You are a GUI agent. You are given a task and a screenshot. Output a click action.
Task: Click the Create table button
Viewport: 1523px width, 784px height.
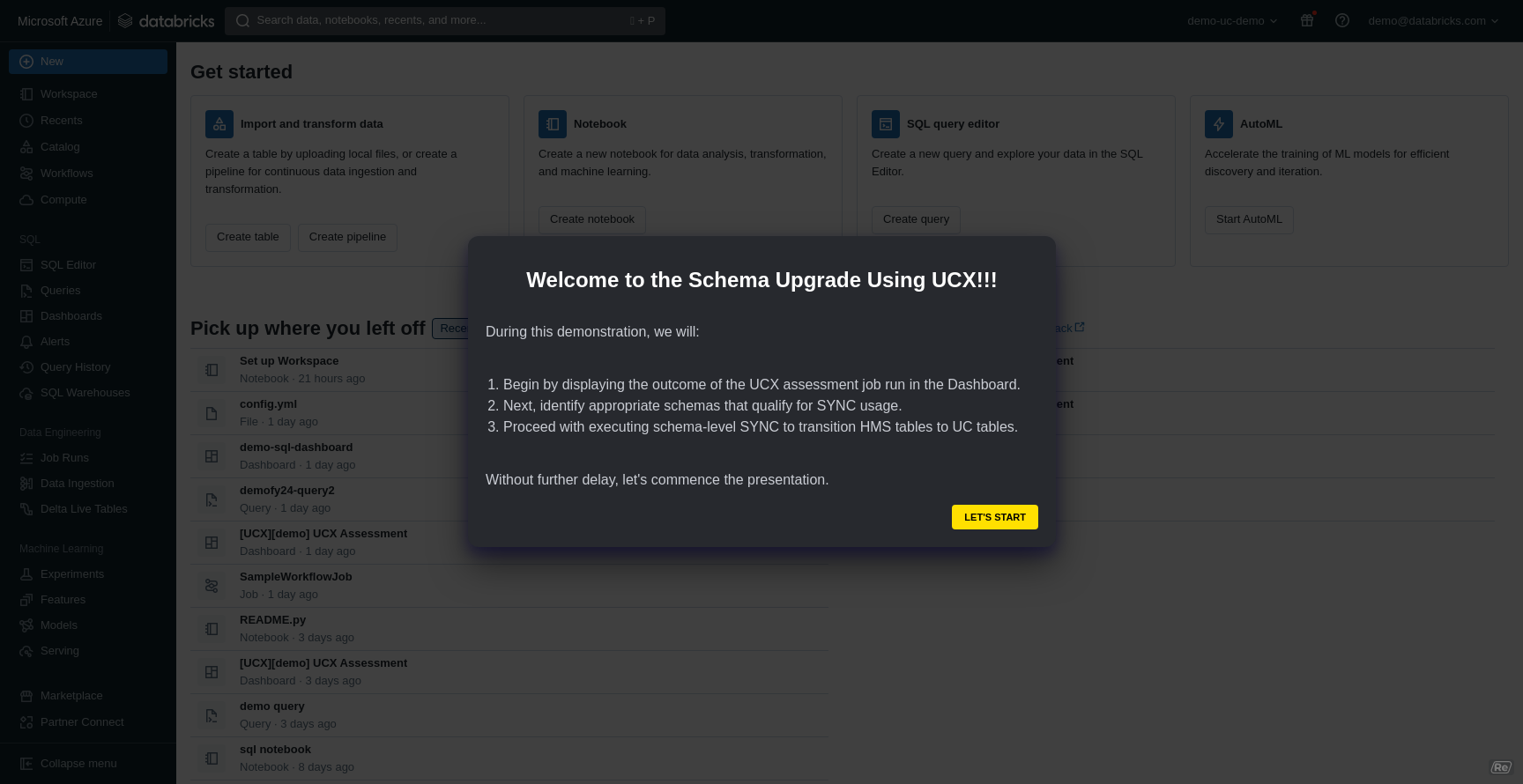(248, 237)
